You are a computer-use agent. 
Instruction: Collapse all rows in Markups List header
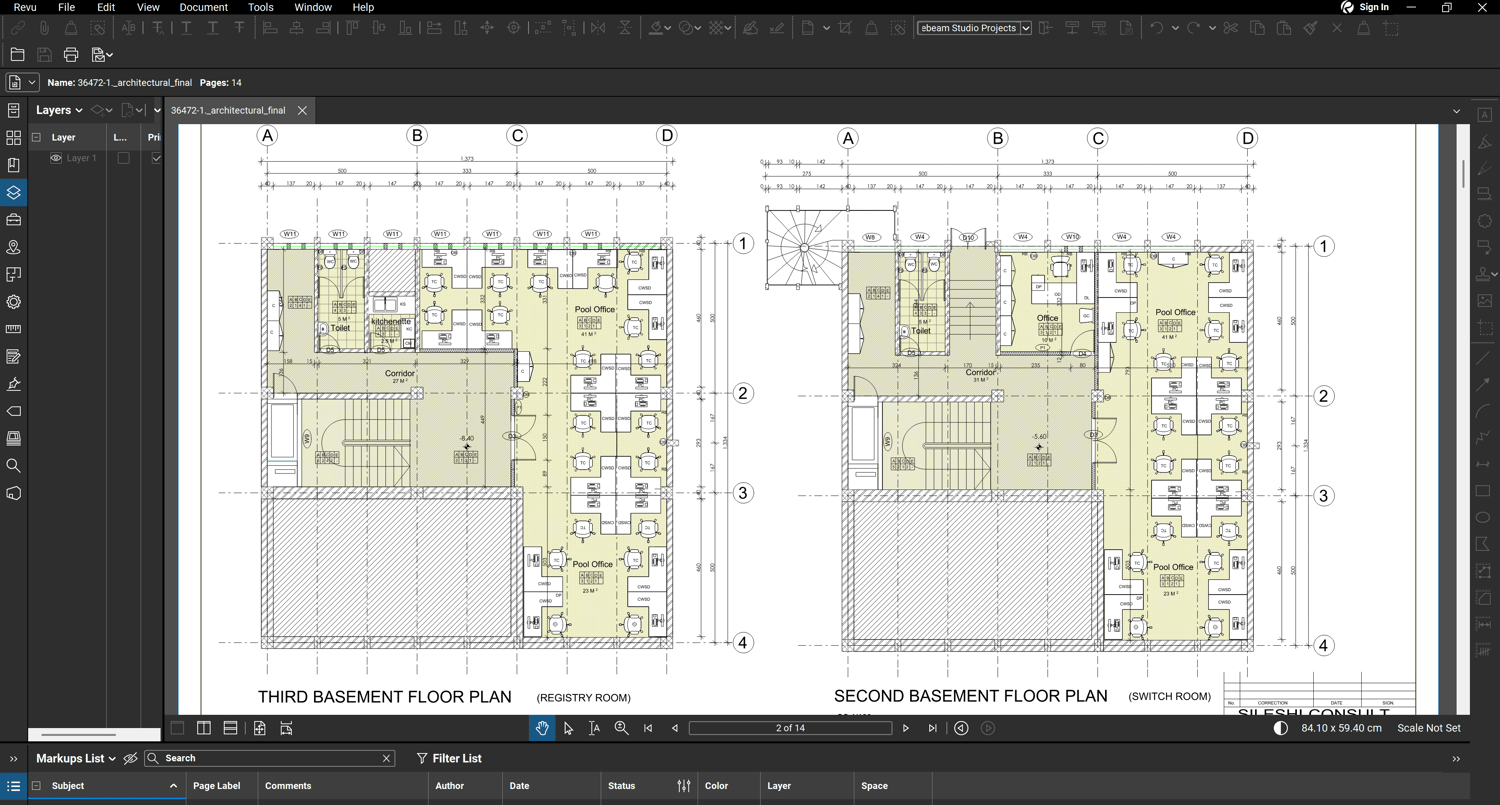point(36,786)
